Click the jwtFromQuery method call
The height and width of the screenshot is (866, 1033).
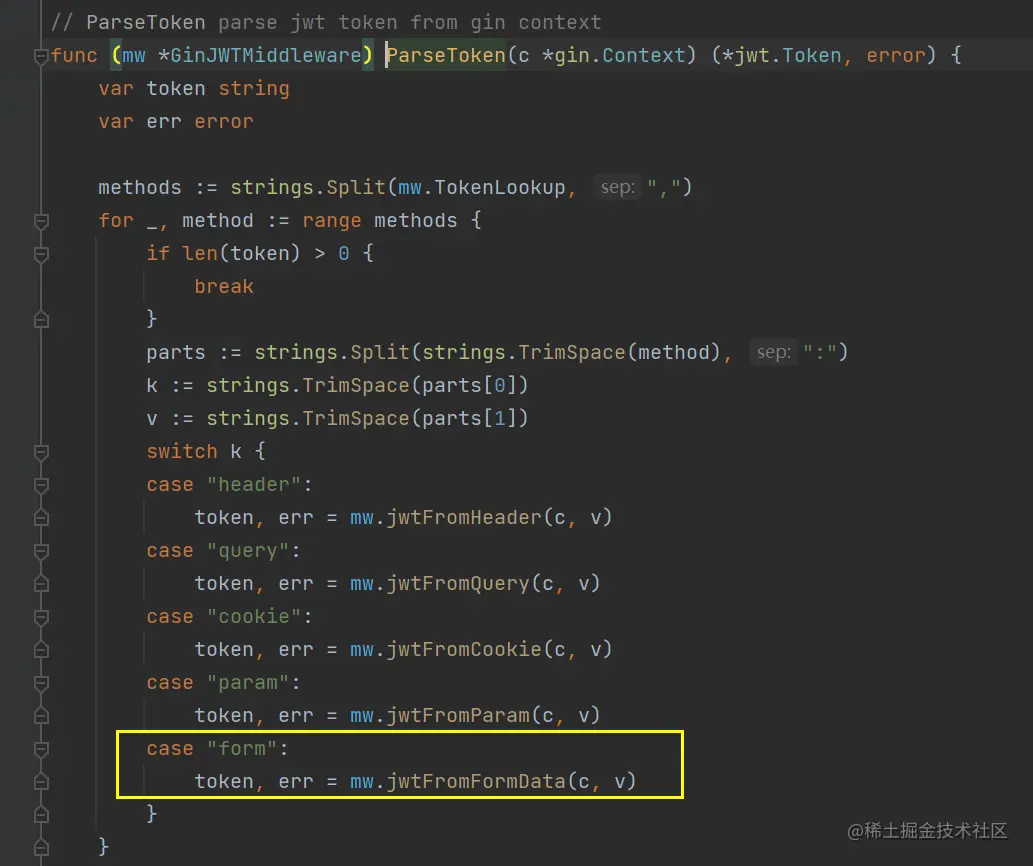(x=458, y=583)
